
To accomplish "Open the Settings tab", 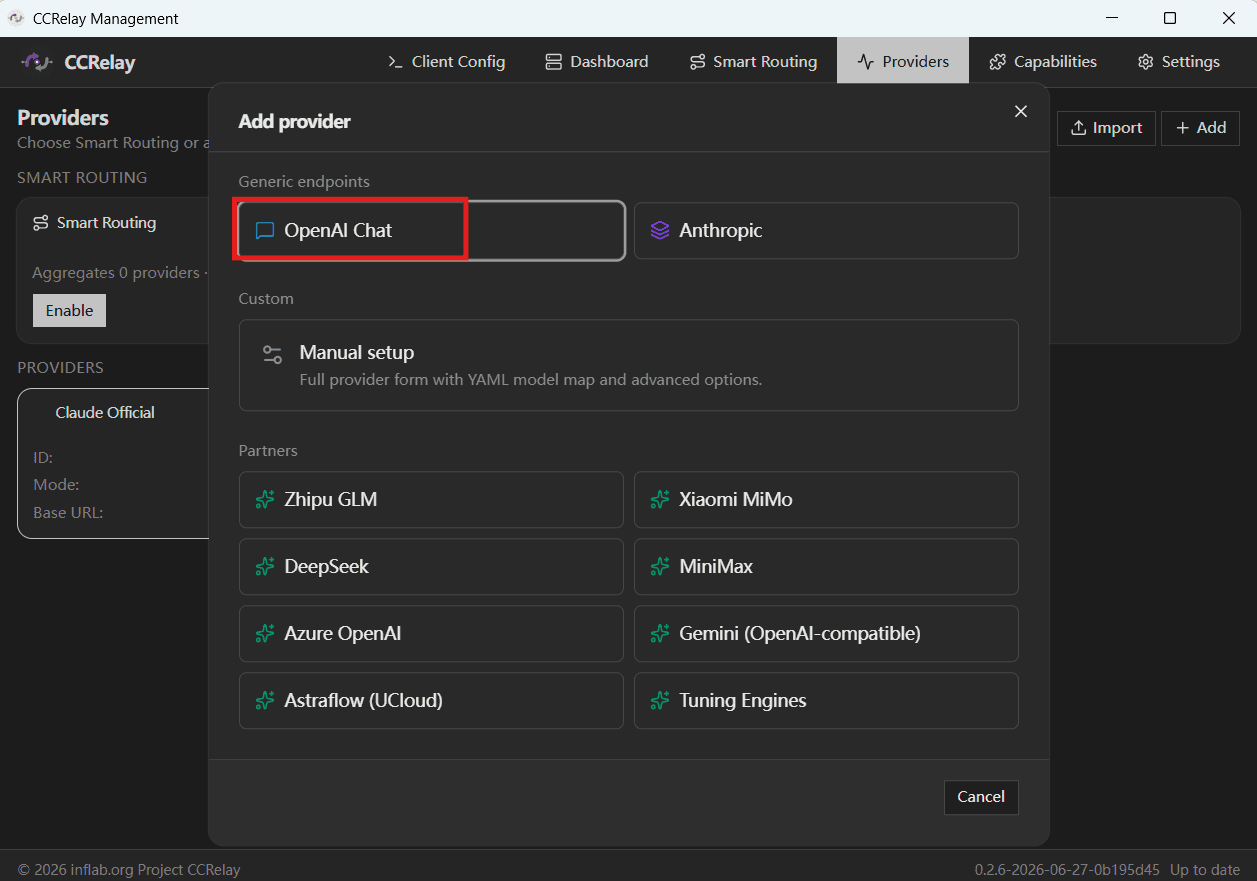I will pos(1178,61).
